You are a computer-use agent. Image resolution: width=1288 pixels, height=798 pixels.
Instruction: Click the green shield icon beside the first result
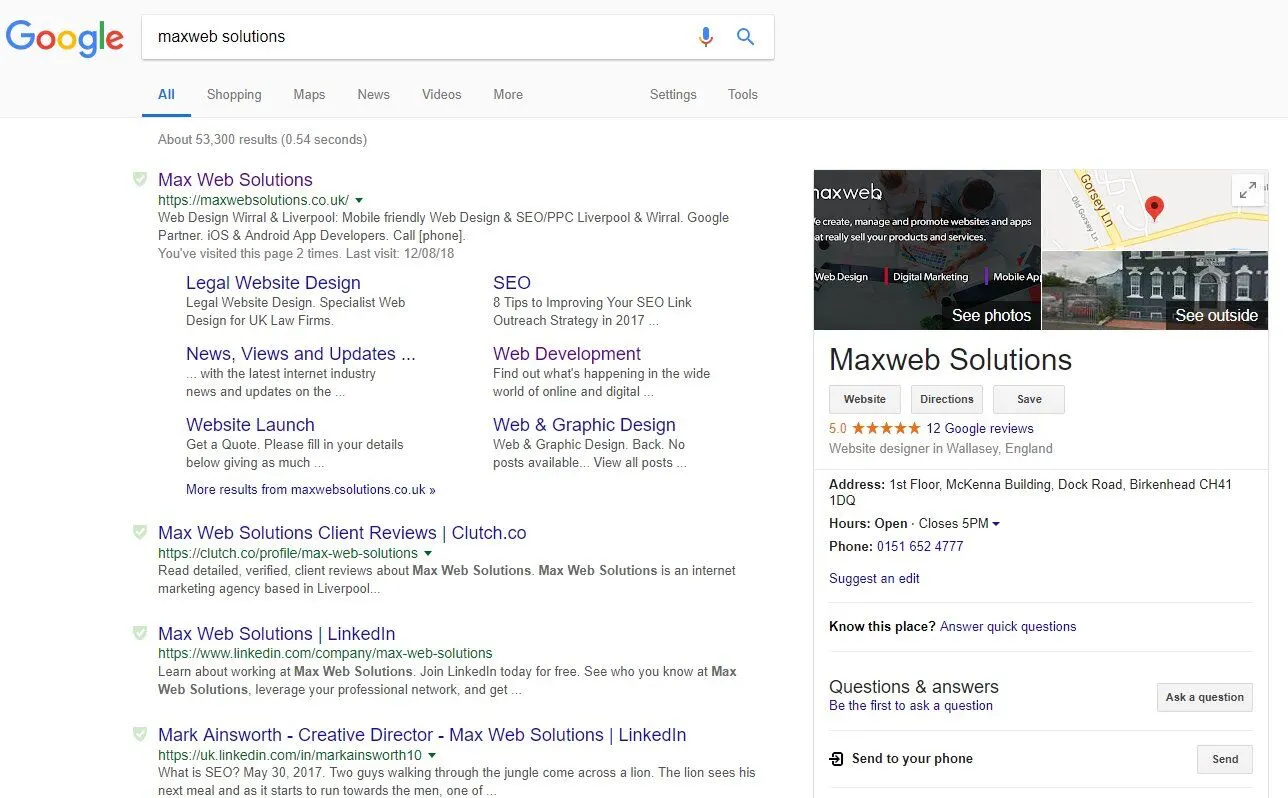pos(140,179)
